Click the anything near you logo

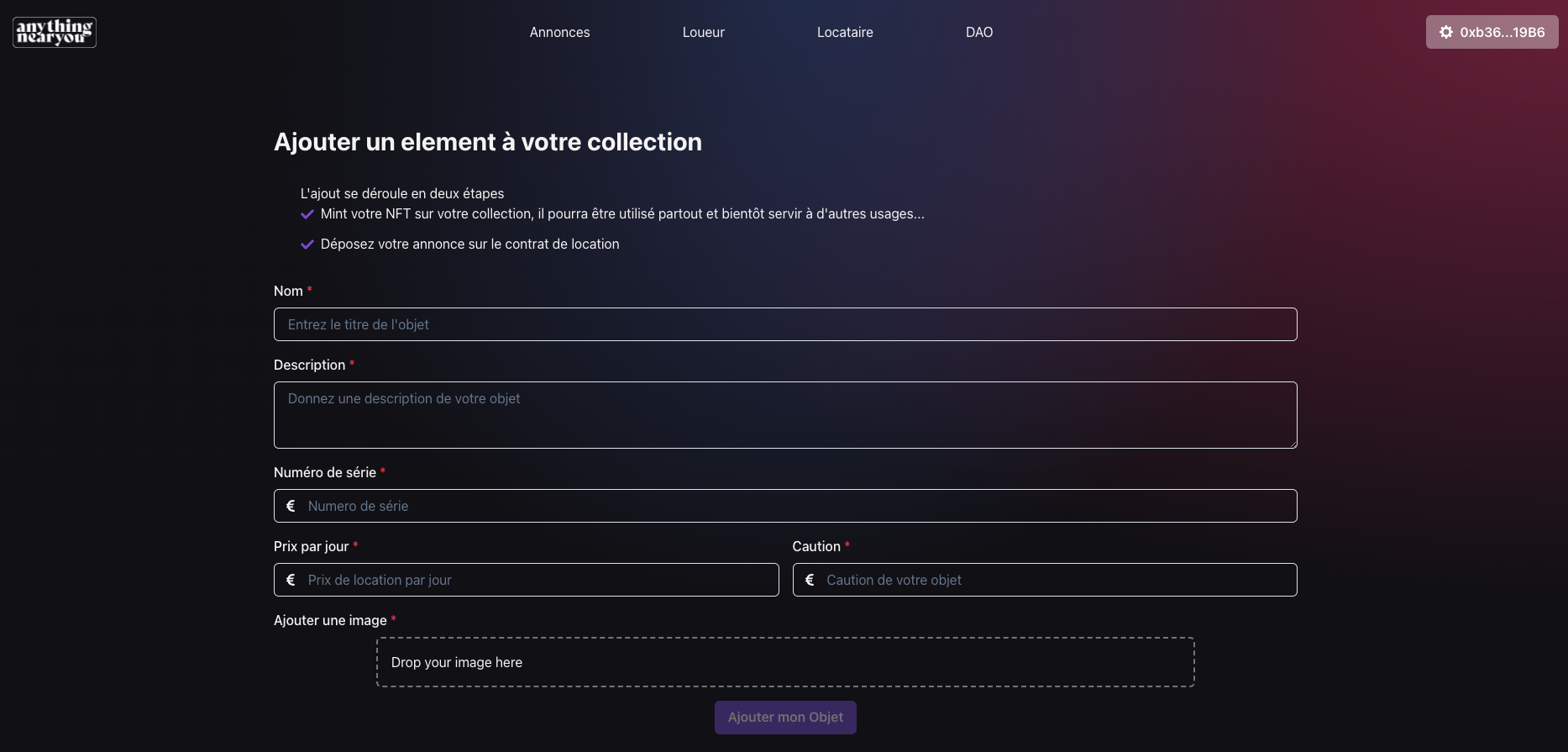[x=55, y=32]
